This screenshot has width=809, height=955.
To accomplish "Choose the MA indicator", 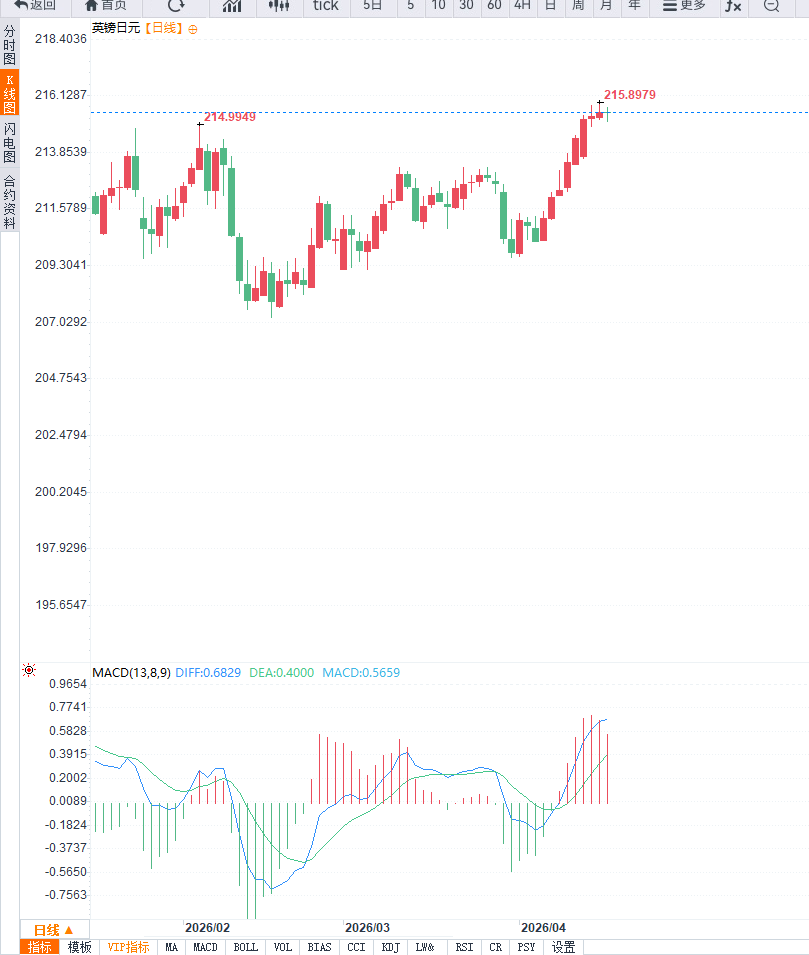I will (x=172, y=947).
